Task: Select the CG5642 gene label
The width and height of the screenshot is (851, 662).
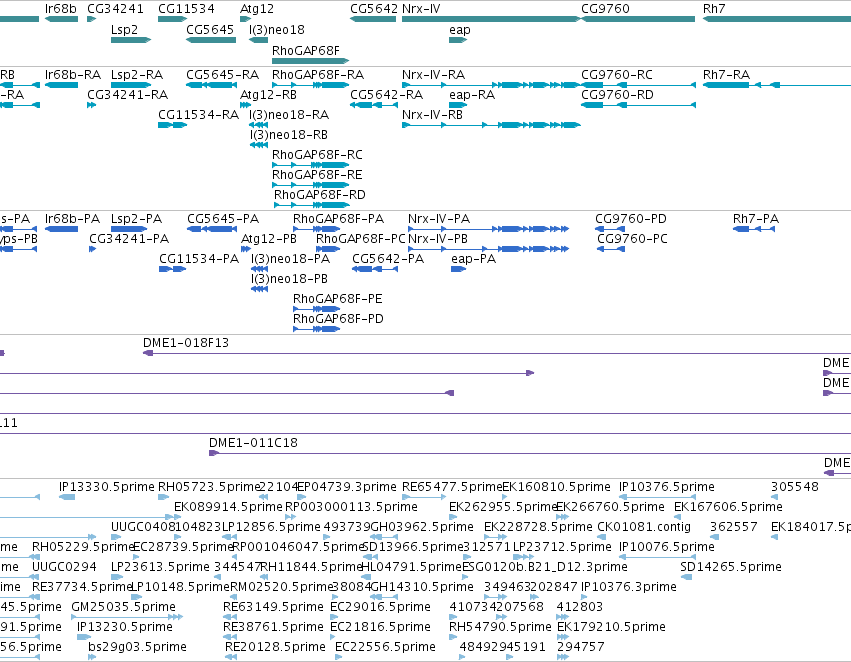Action: pyautogui.click(x=374, y=9)
